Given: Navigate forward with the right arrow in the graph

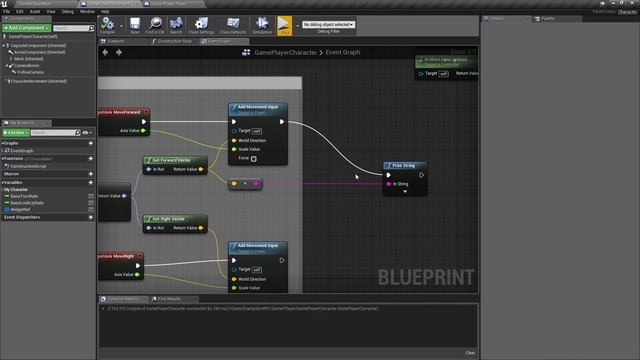Looking at the screenshot, I should coord(119,52).
